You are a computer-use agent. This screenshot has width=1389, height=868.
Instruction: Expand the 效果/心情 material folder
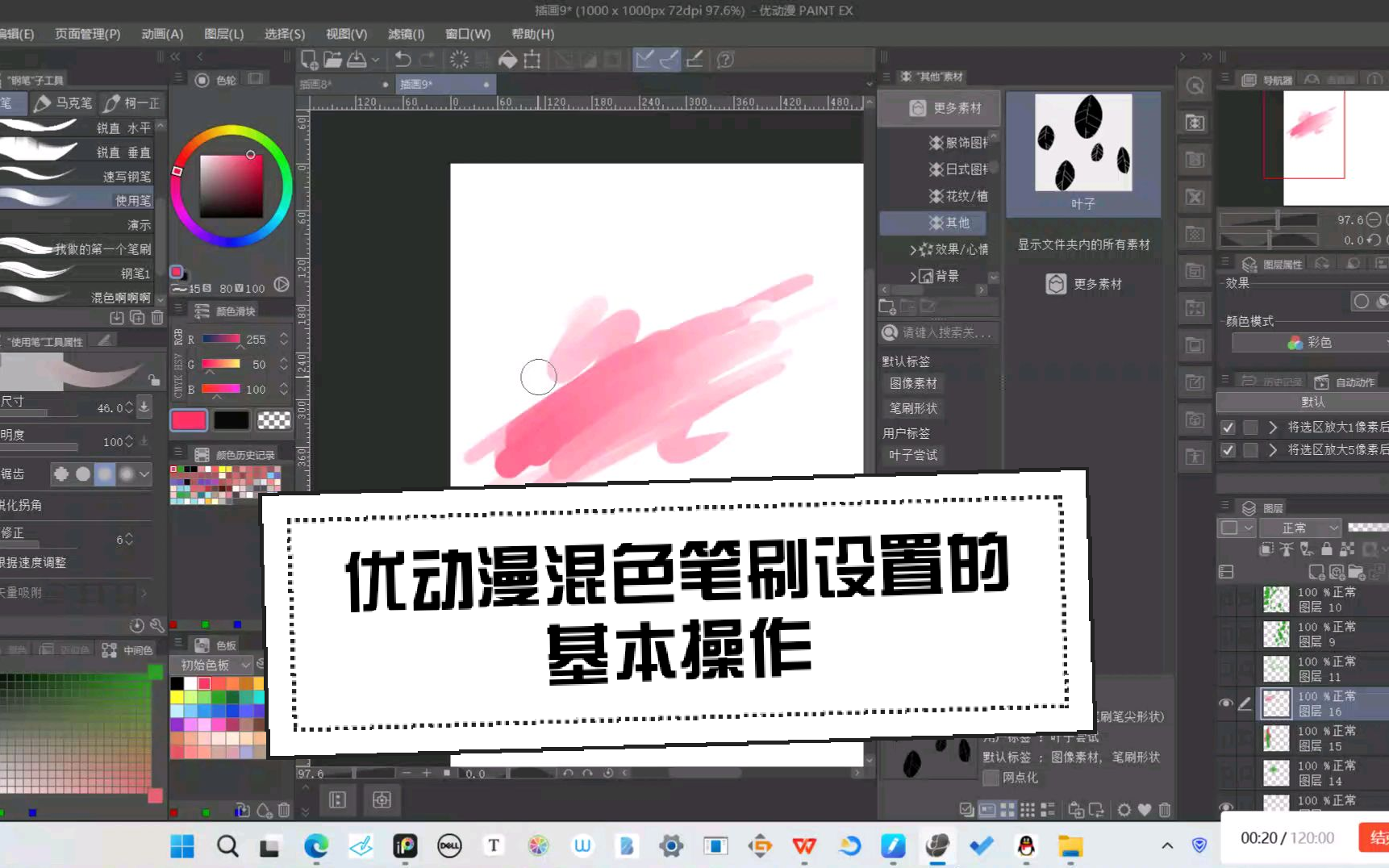click(x=912, y=250)
